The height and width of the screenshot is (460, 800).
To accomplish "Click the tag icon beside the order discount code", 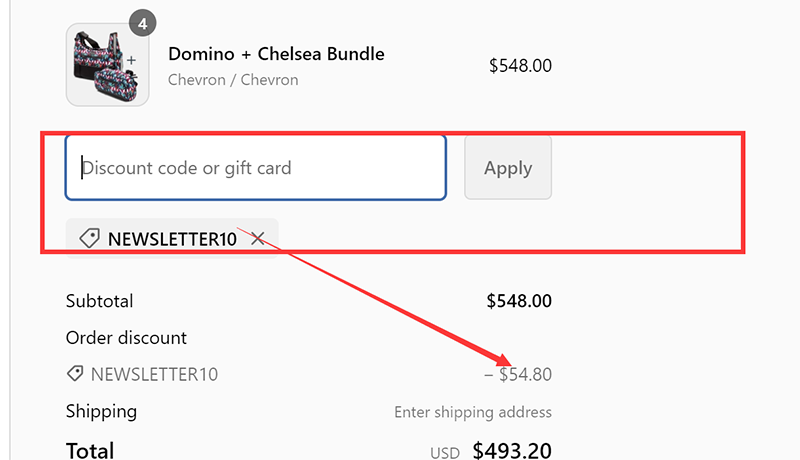I will tap(74, 375).
